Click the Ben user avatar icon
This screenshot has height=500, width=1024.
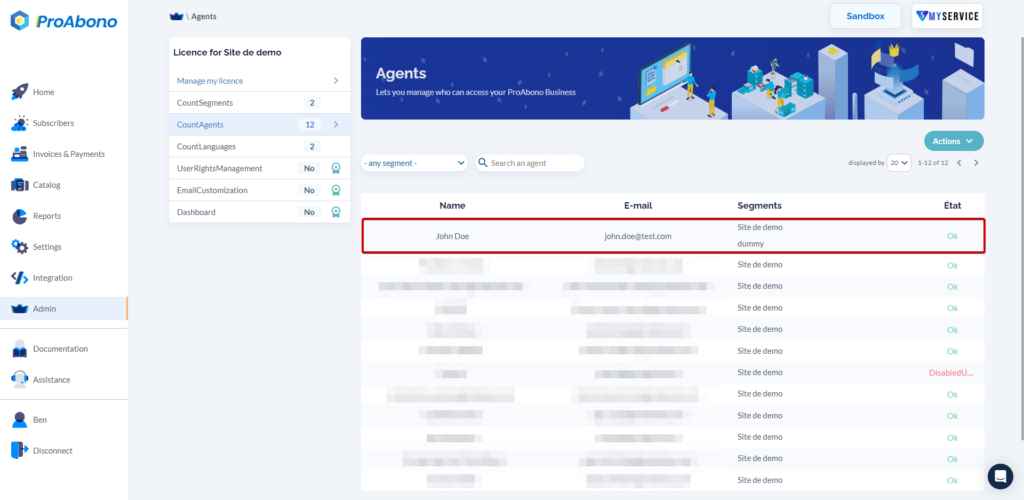point(20,420)
